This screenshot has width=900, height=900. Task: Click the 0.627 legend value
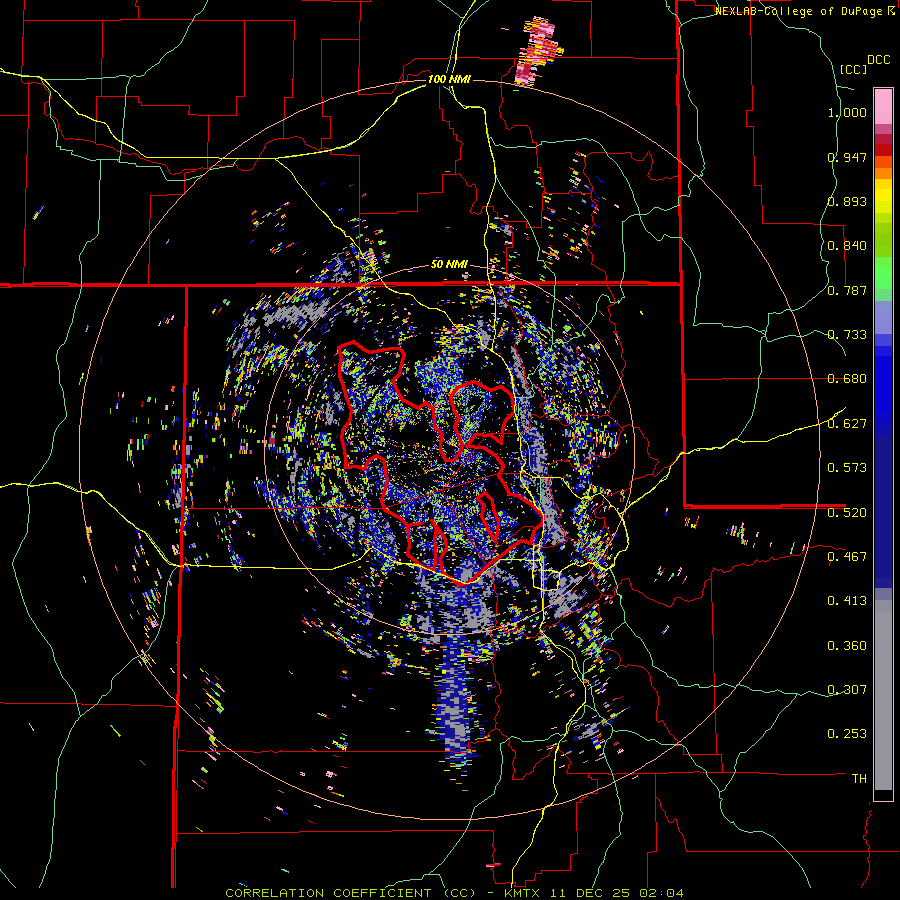847,424
